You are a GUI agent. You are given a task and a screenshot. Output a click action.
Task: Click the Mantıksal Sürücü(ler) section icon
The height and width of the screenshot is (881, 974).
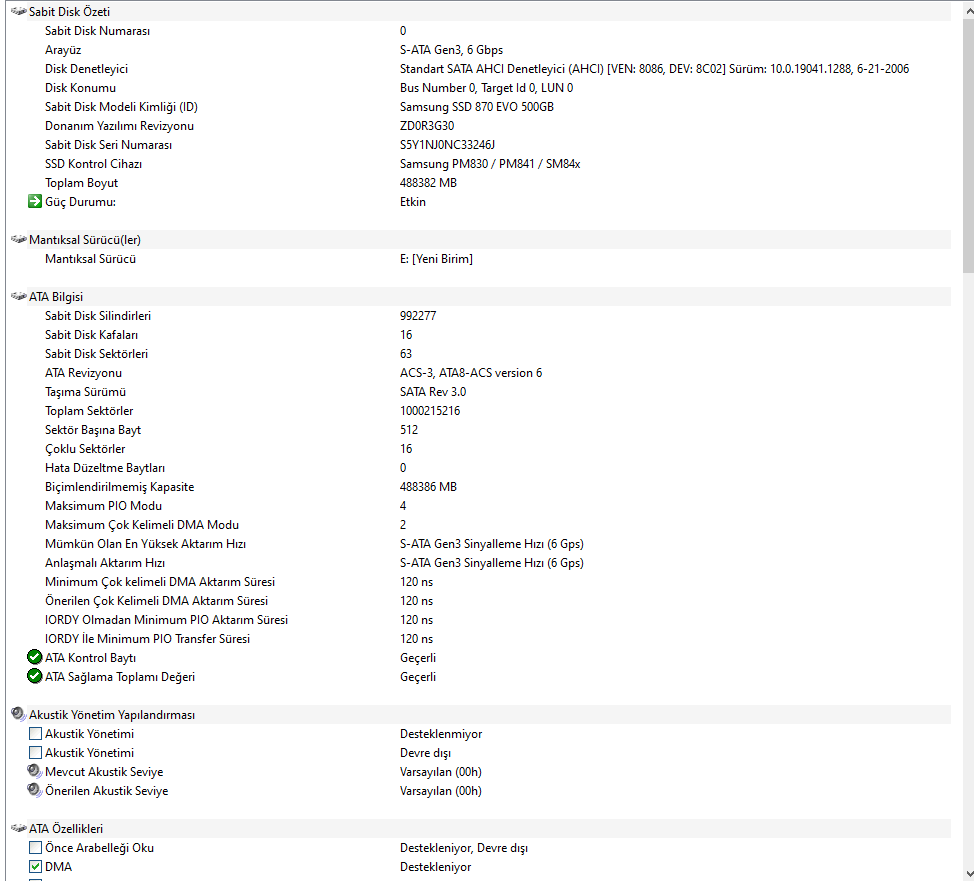[x=19, y=239]
